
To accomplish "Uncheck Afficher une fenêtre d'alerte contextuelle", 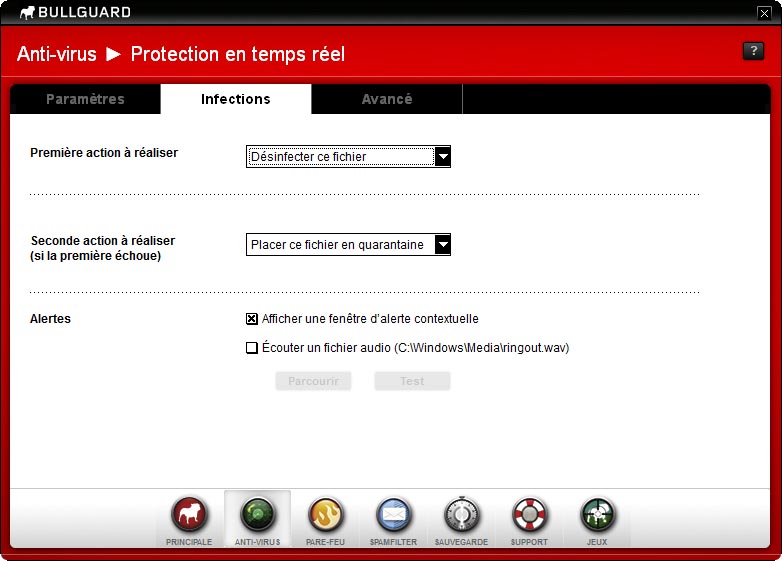I will pos(252,319).
